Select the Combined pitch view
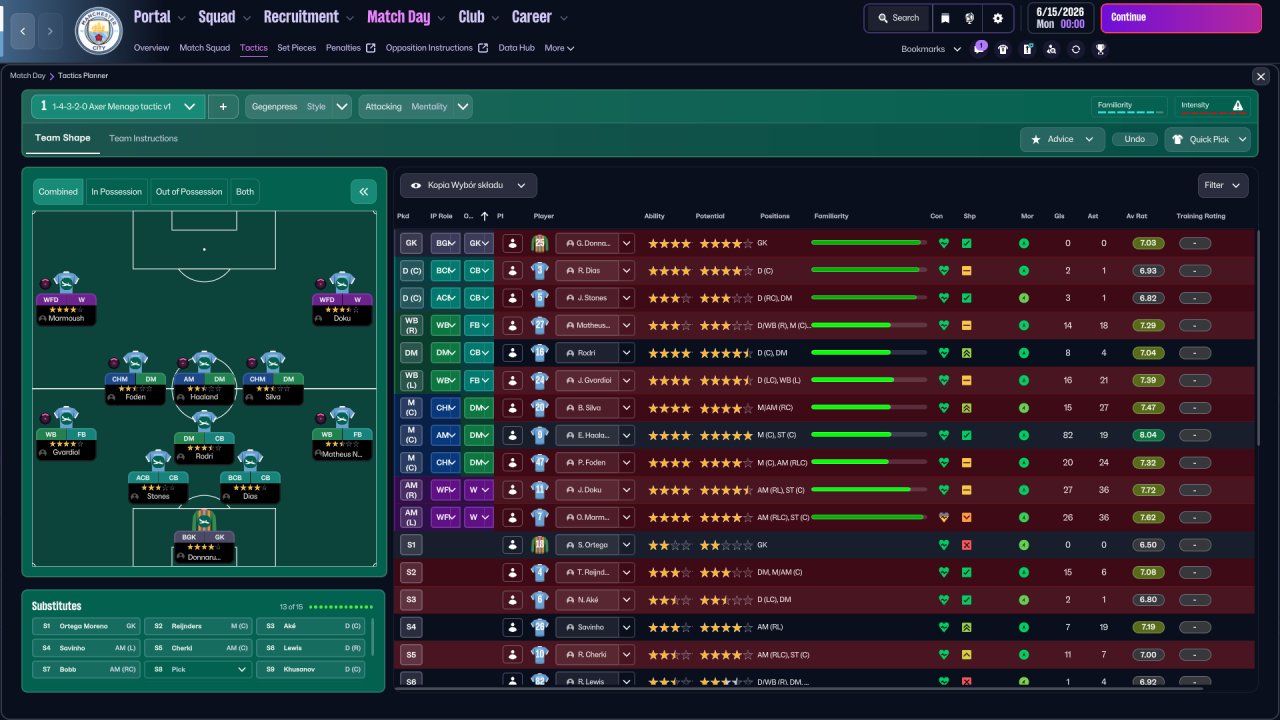This screenshot has height=720, width=1280. [58, 192]
